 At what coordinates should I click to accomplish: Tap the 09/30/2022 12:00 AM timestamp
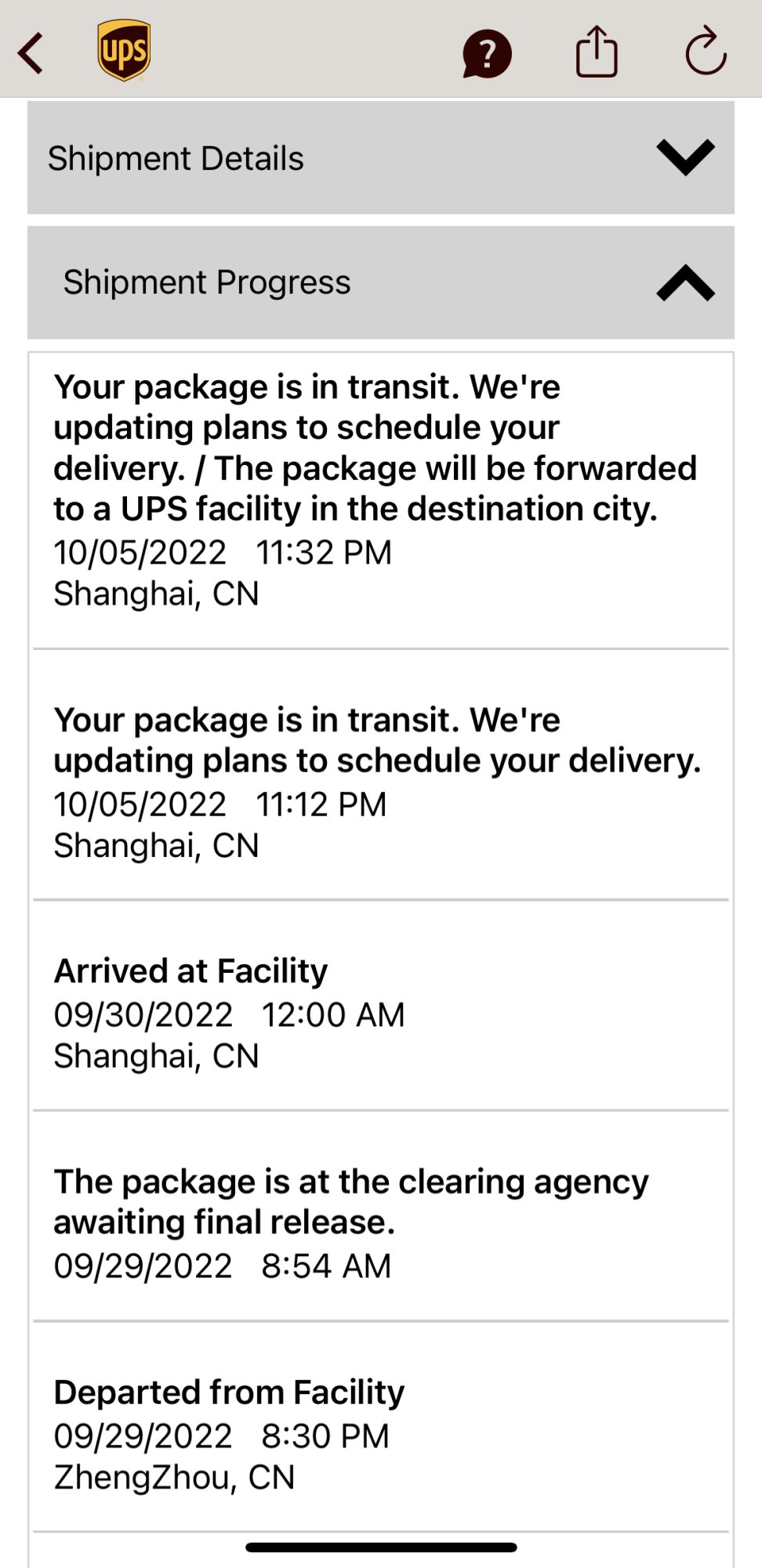[x=229, y=1014]
